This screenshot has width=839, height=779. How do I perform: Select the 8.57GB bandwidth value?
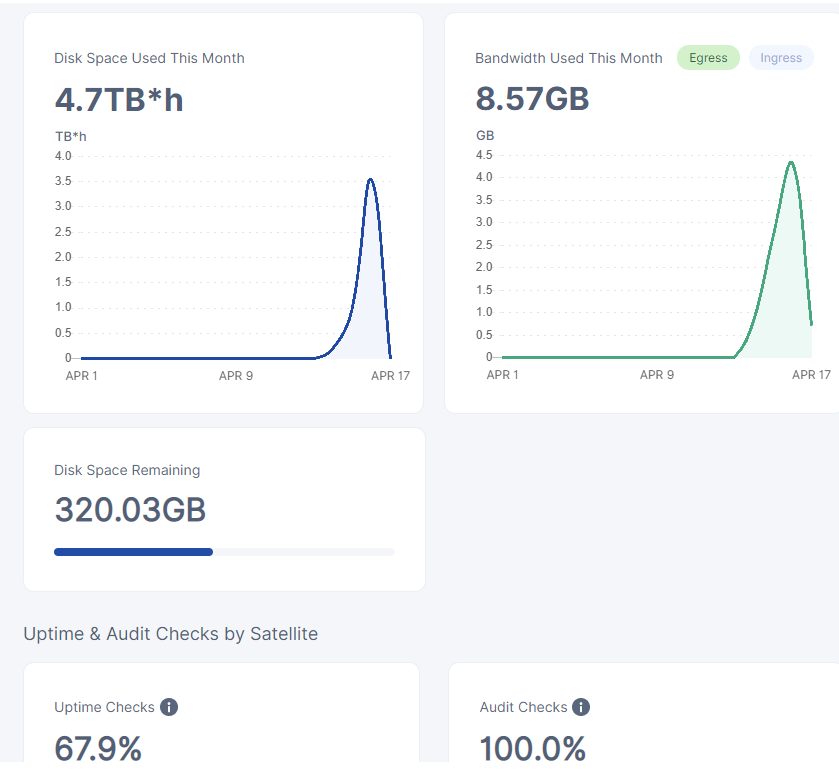[x=532, y=98]
